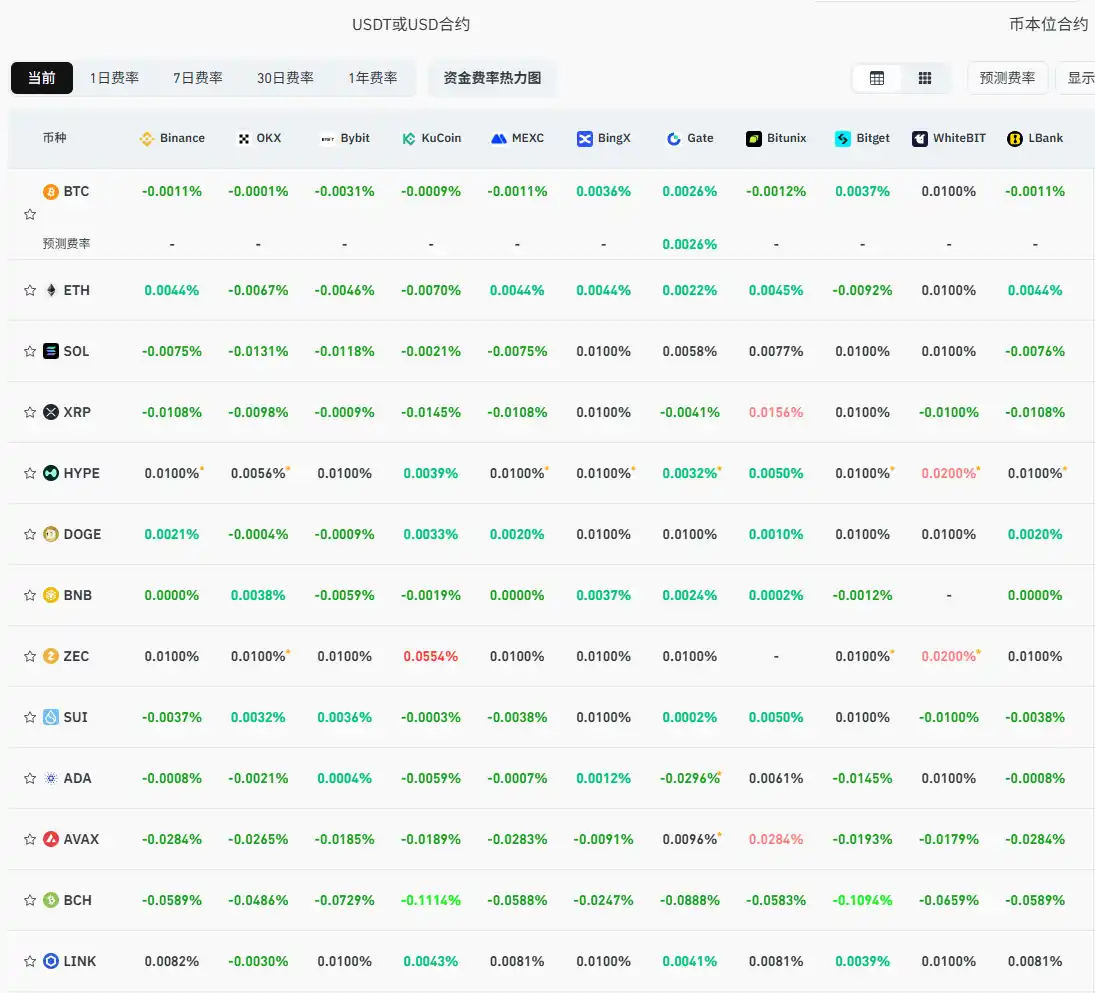Screen dimensions: 1095x993
Task: Click the 预测费率 button
Action: click(1007, 77)
